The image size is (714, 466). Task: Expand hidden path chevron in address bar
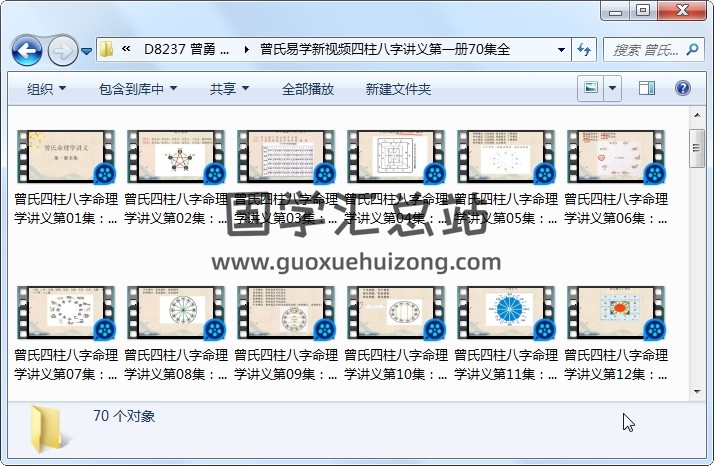126,49
